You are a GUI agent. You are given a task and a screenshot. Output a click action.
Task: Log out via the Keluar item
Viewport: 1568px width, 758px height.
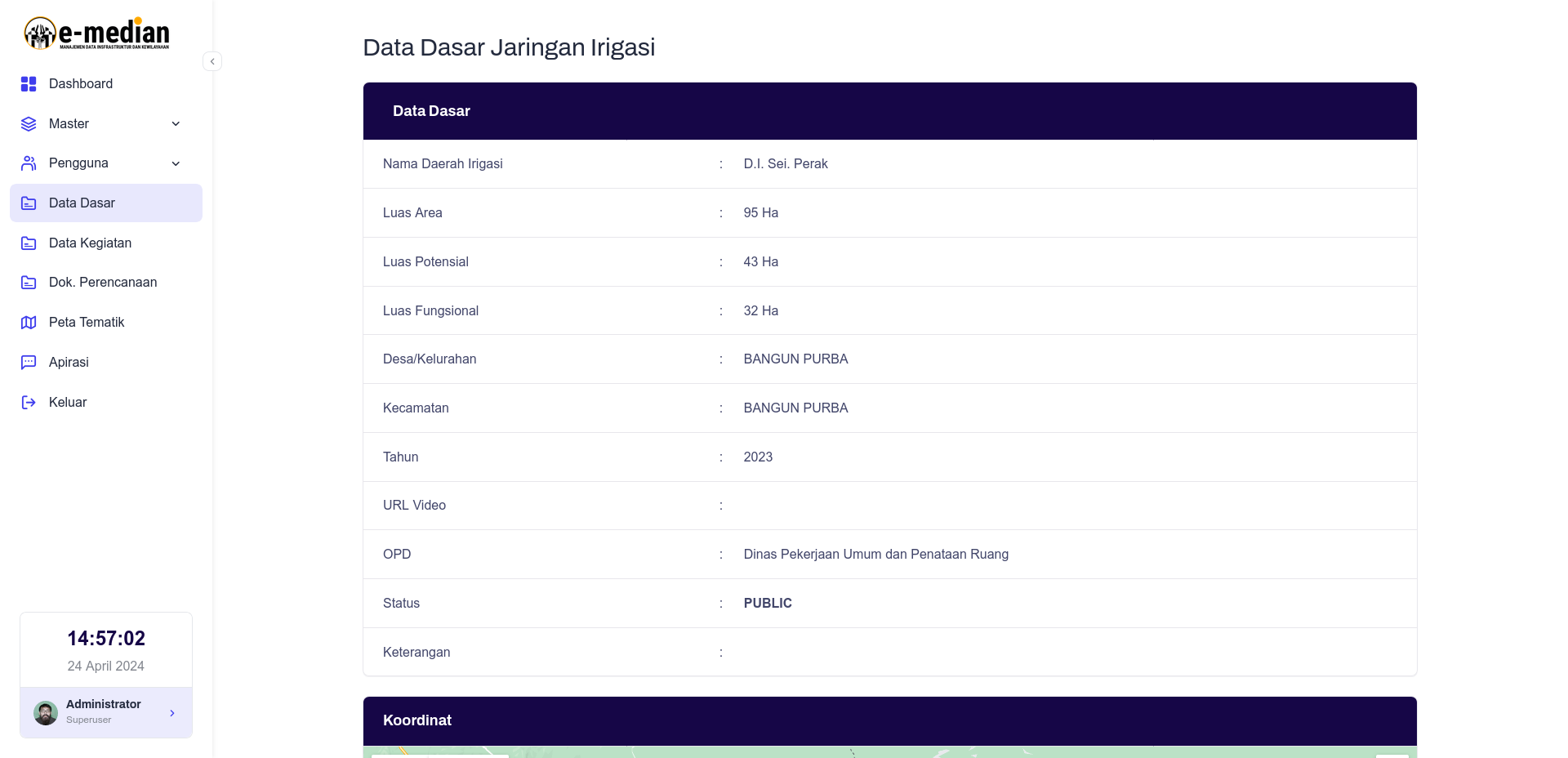(x=106, y=403)
